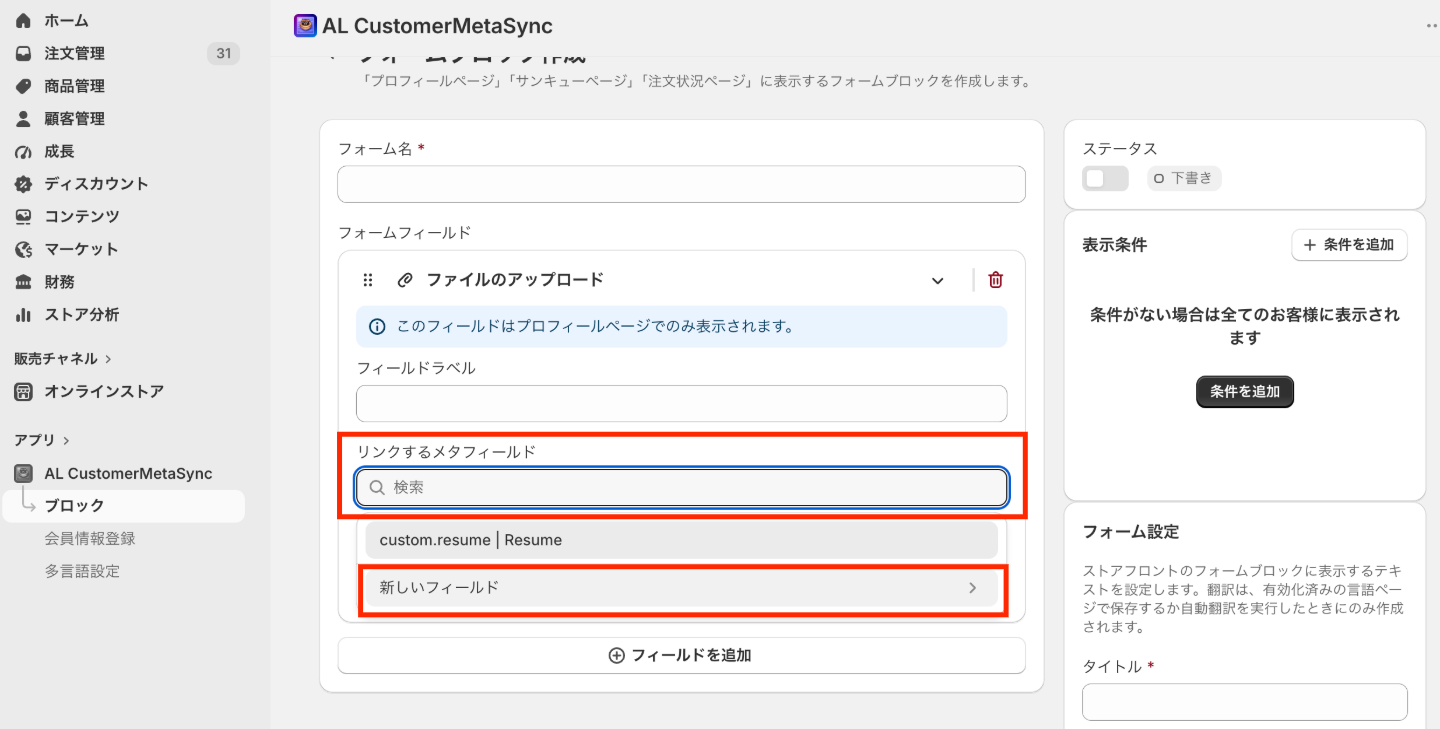Expand the 新しいフィールド option
Image resolution: width=1440 pixels, height=729 pixels.
[682, 588]
